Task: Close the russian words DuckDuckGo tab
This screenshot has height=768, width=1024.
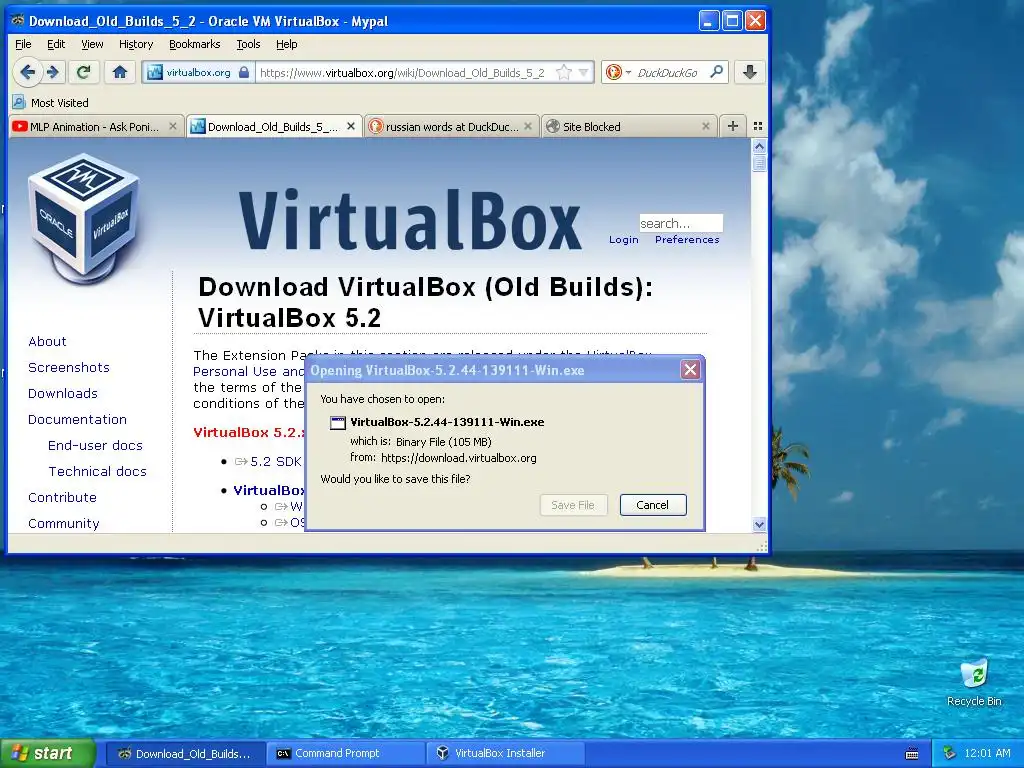Action: point(528,126)
